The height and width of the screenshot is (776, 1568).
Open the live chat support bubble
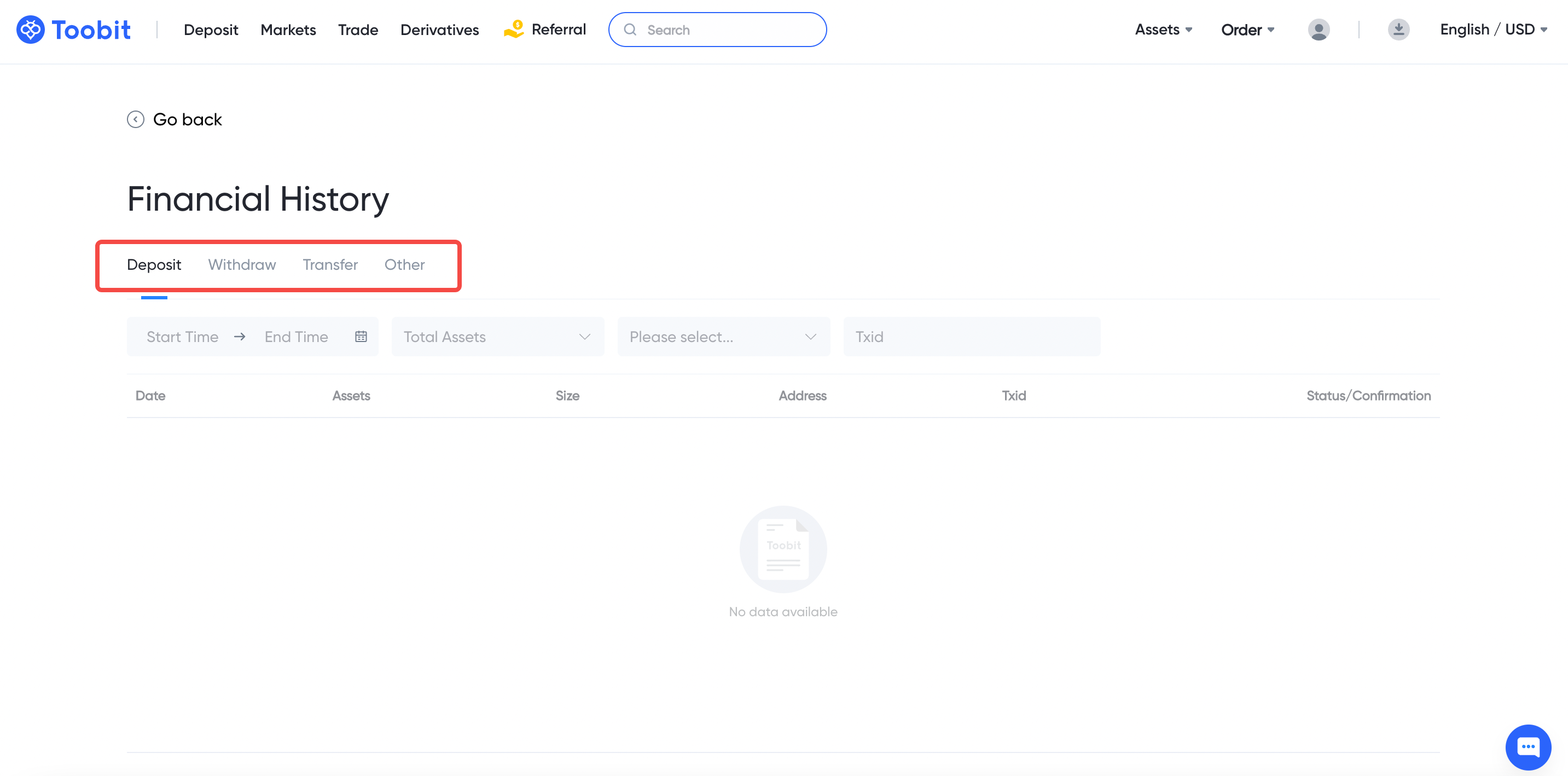(x=1528, y=746)
